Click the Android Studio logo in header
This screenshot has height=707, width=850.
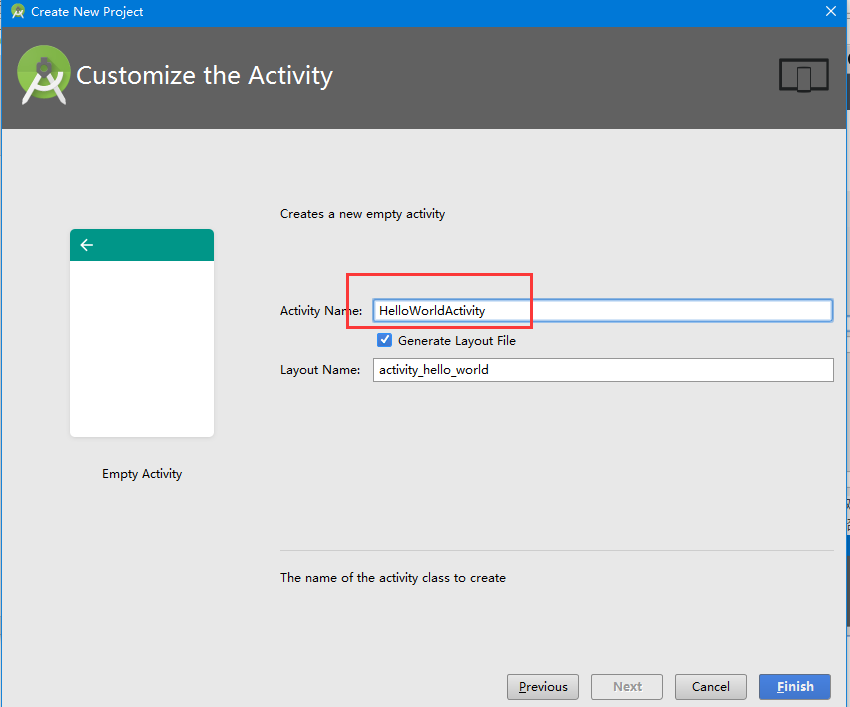point(44,75)
